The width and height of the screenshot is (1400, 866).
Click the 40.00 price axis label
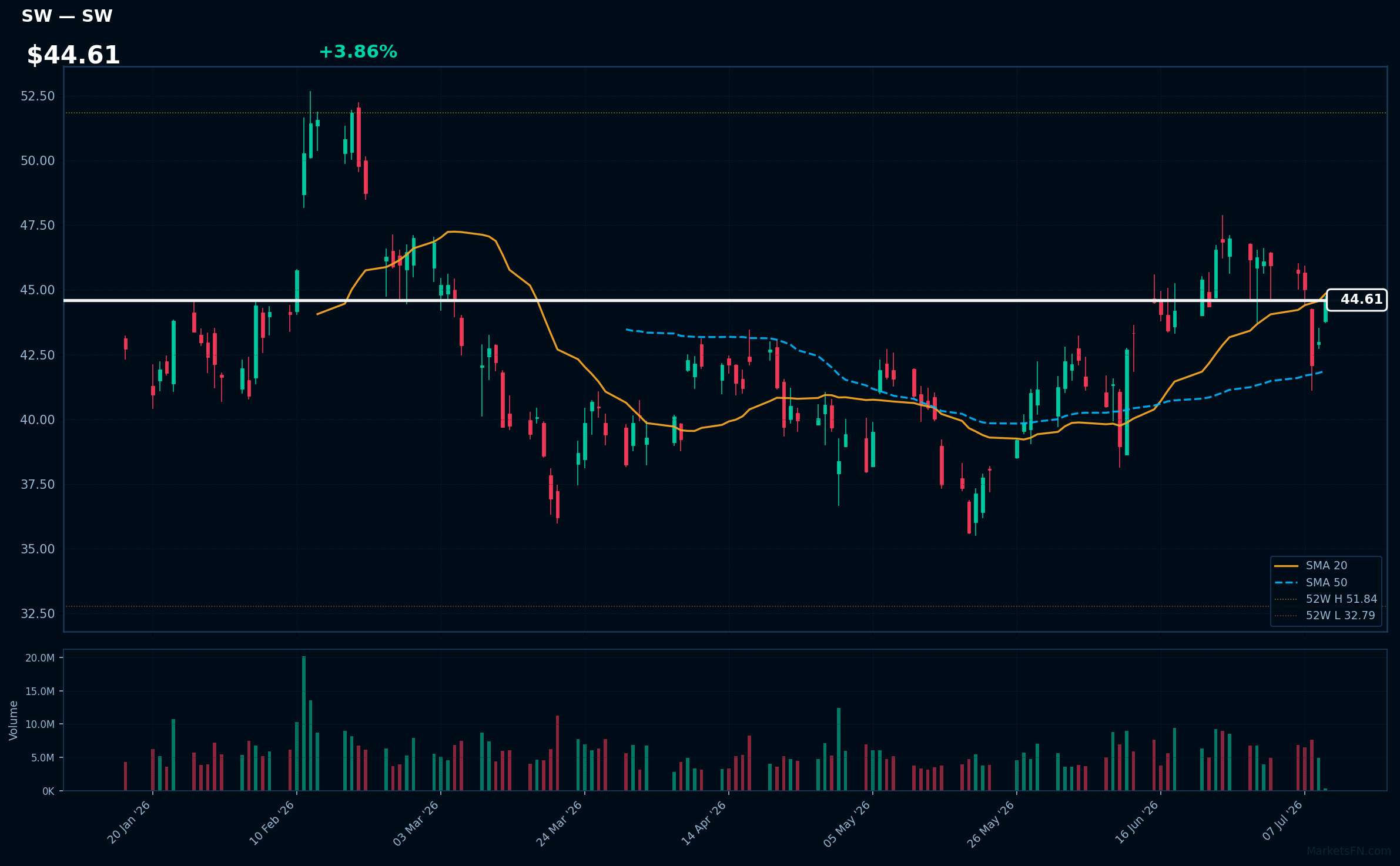38,419
